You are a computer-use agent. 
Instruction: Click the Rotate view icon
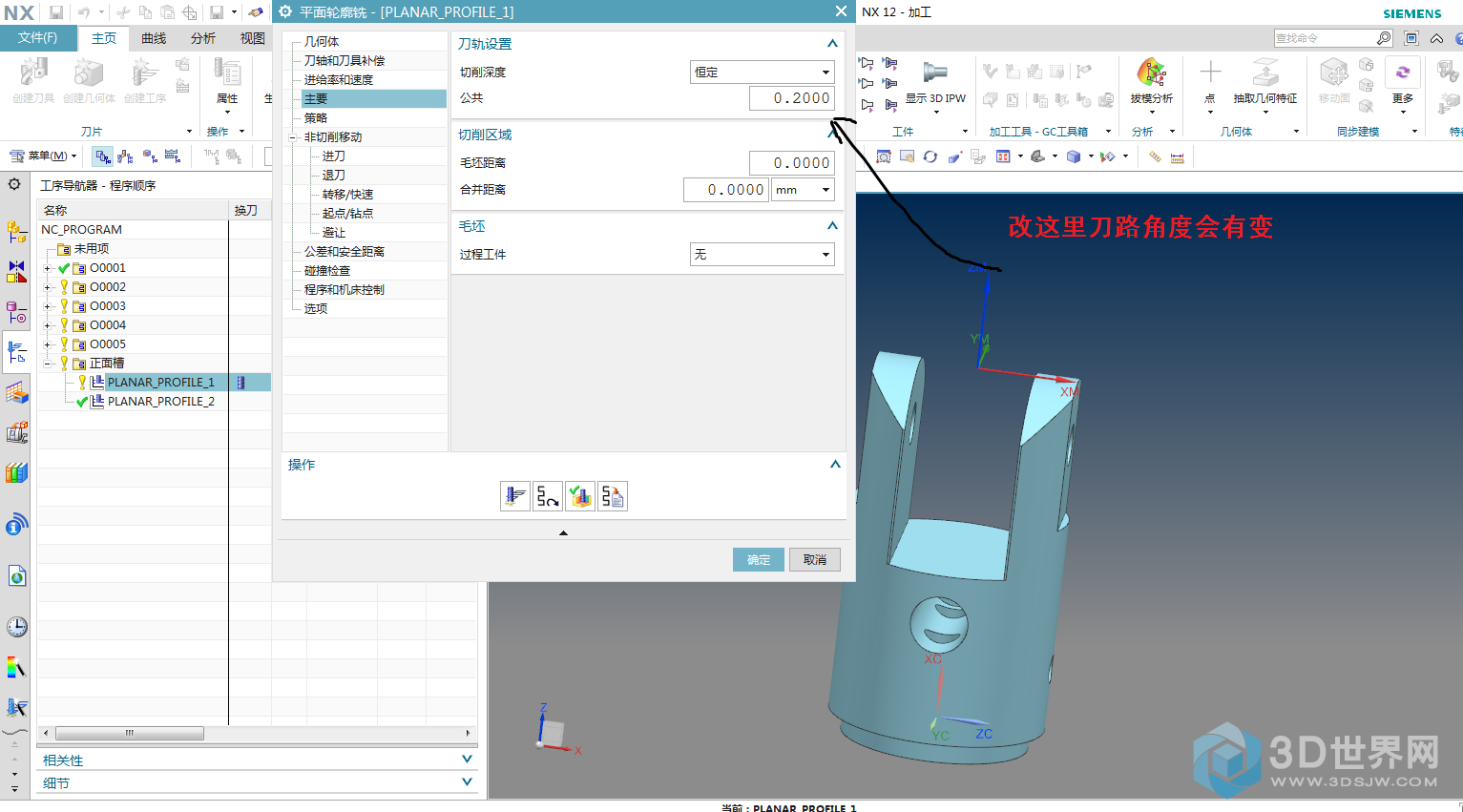click(930, 156)
